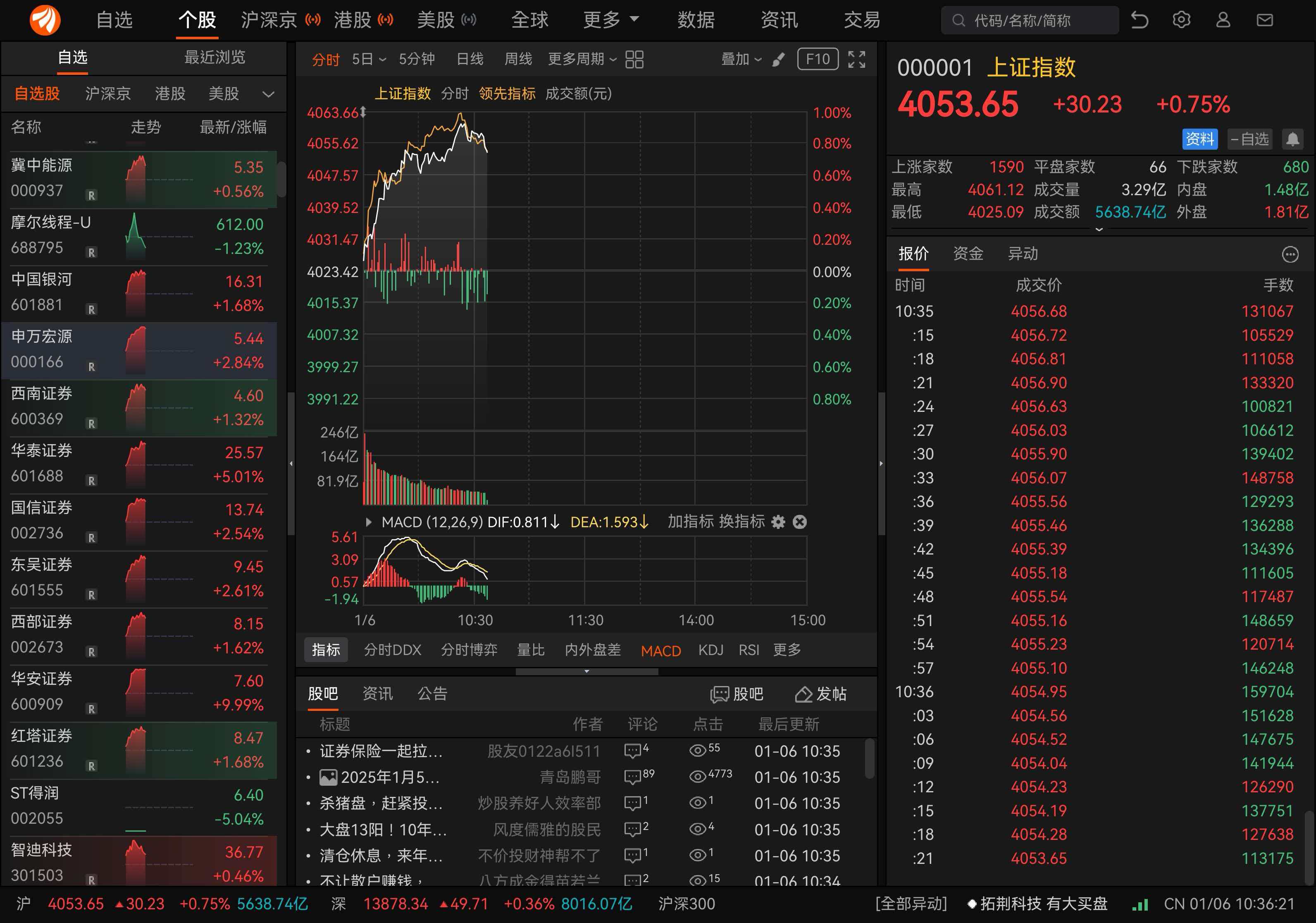Click the F10 button
The width and height of the screenshot is (1316, 923).
click(818, 59)
